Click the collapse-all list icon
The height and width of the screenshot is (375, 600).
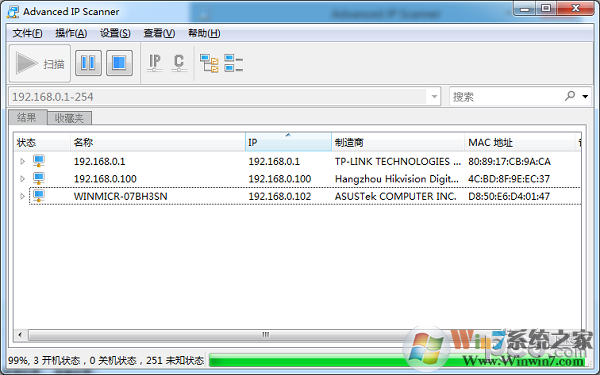click(x=233, y=63)
